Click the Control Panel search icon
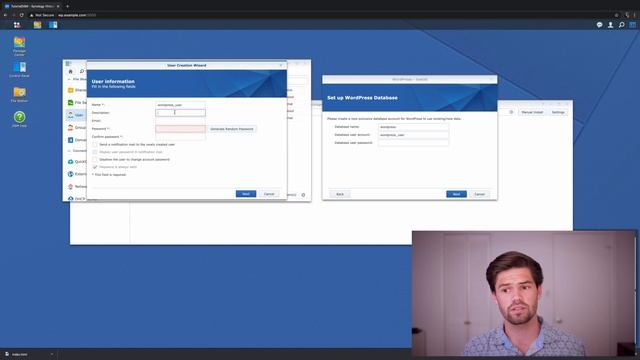 (82, 71)
